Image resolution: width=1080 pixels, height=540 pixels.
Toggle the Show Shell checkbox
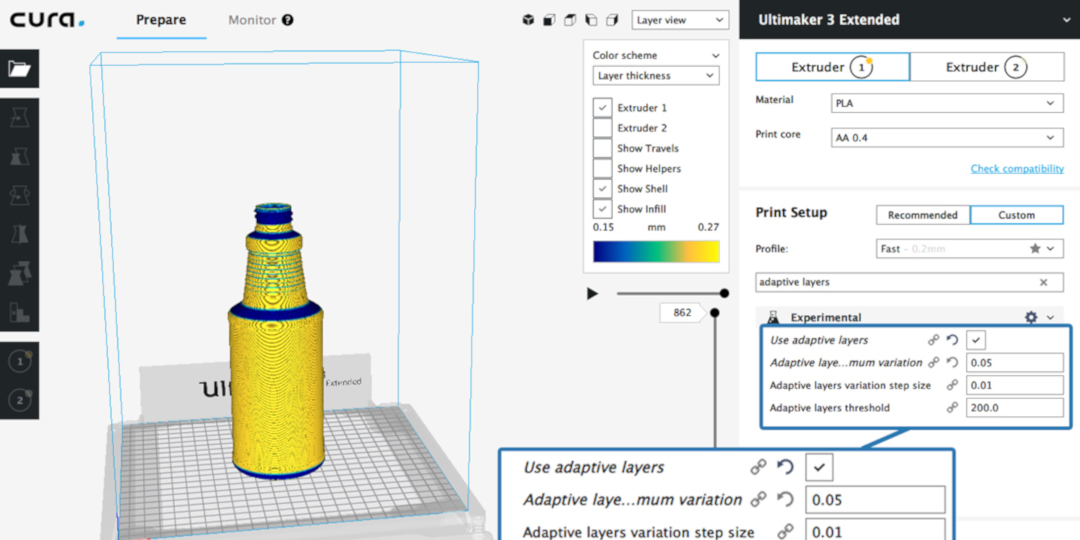click(603, 189)
